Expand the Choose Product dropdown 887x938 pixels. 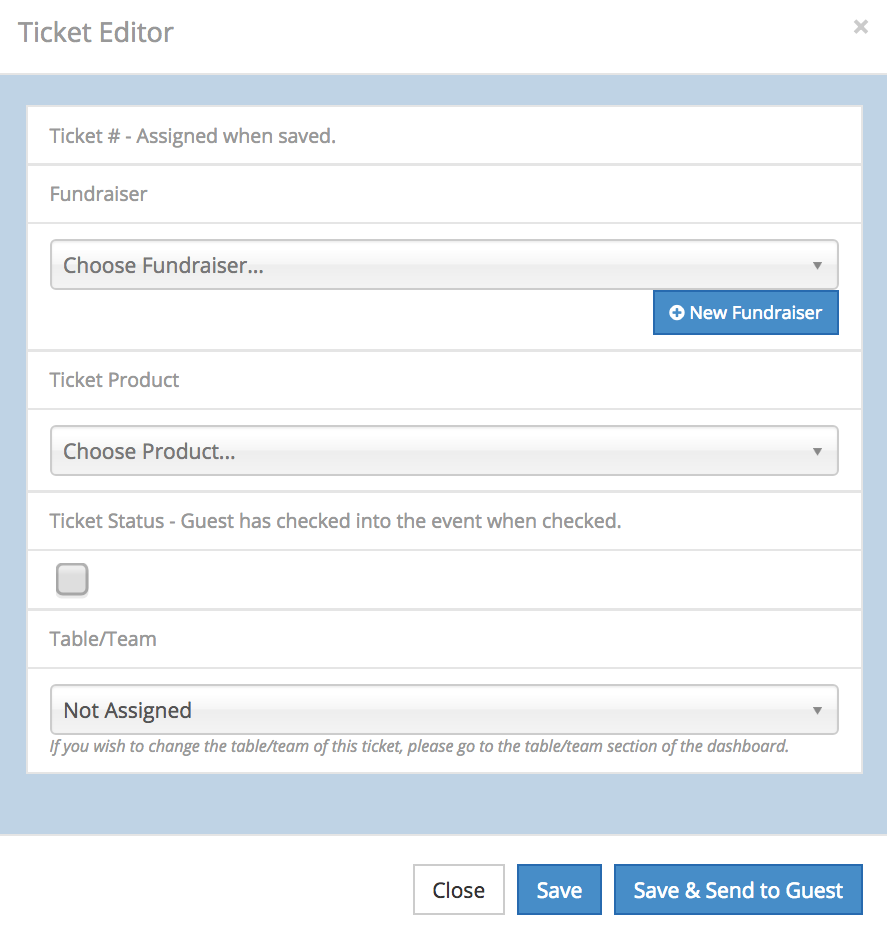click(443, 451)
